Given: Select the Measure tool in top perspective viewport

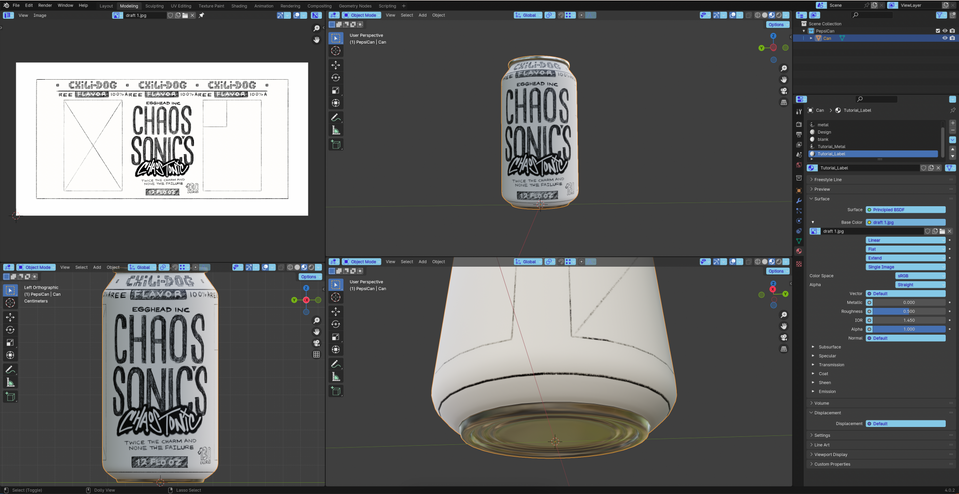Looking at the screenshot, I should tap(336, 130).
